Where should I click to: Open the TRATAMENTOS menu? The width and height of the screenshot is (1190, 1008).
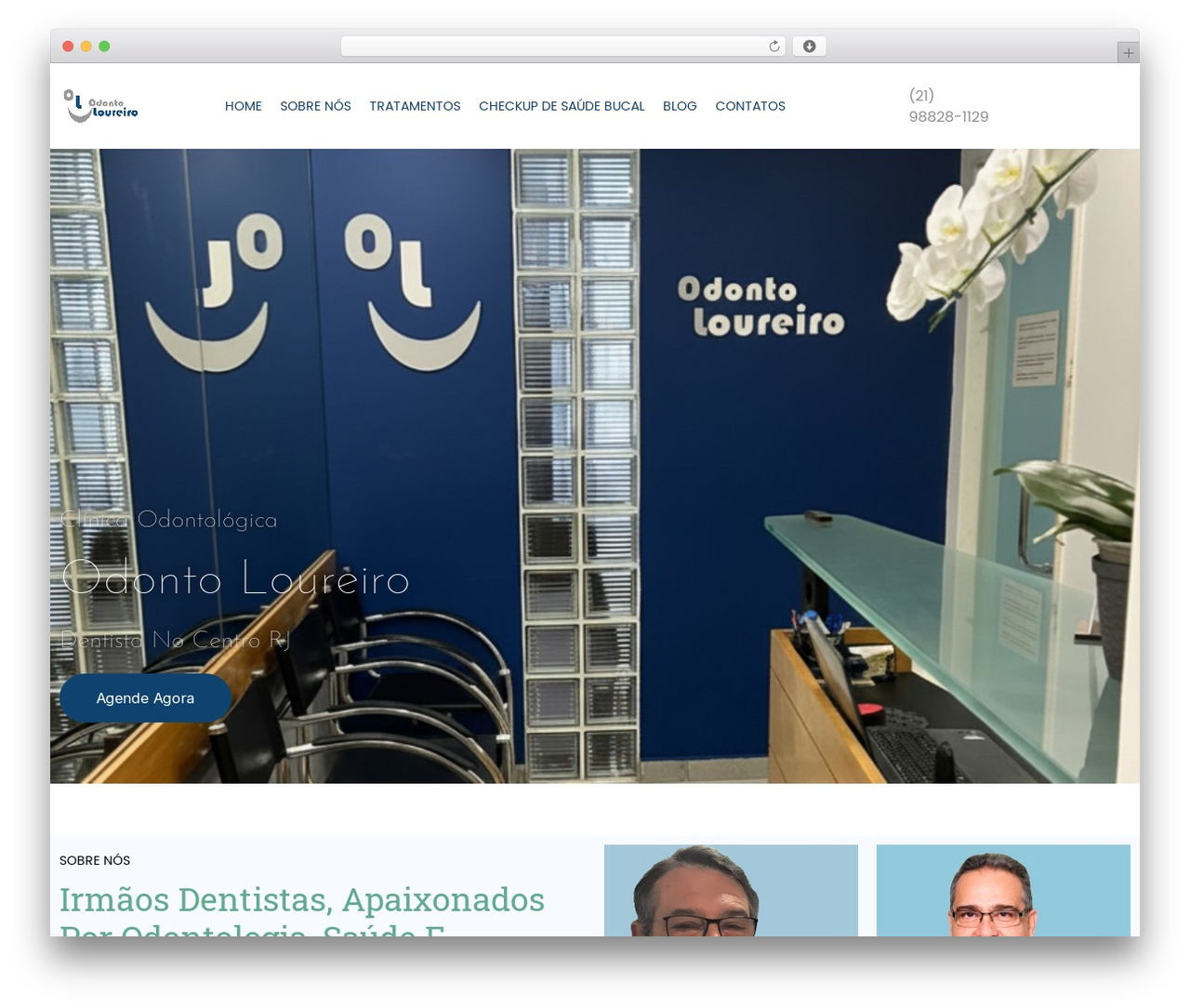tap(415, 106)
